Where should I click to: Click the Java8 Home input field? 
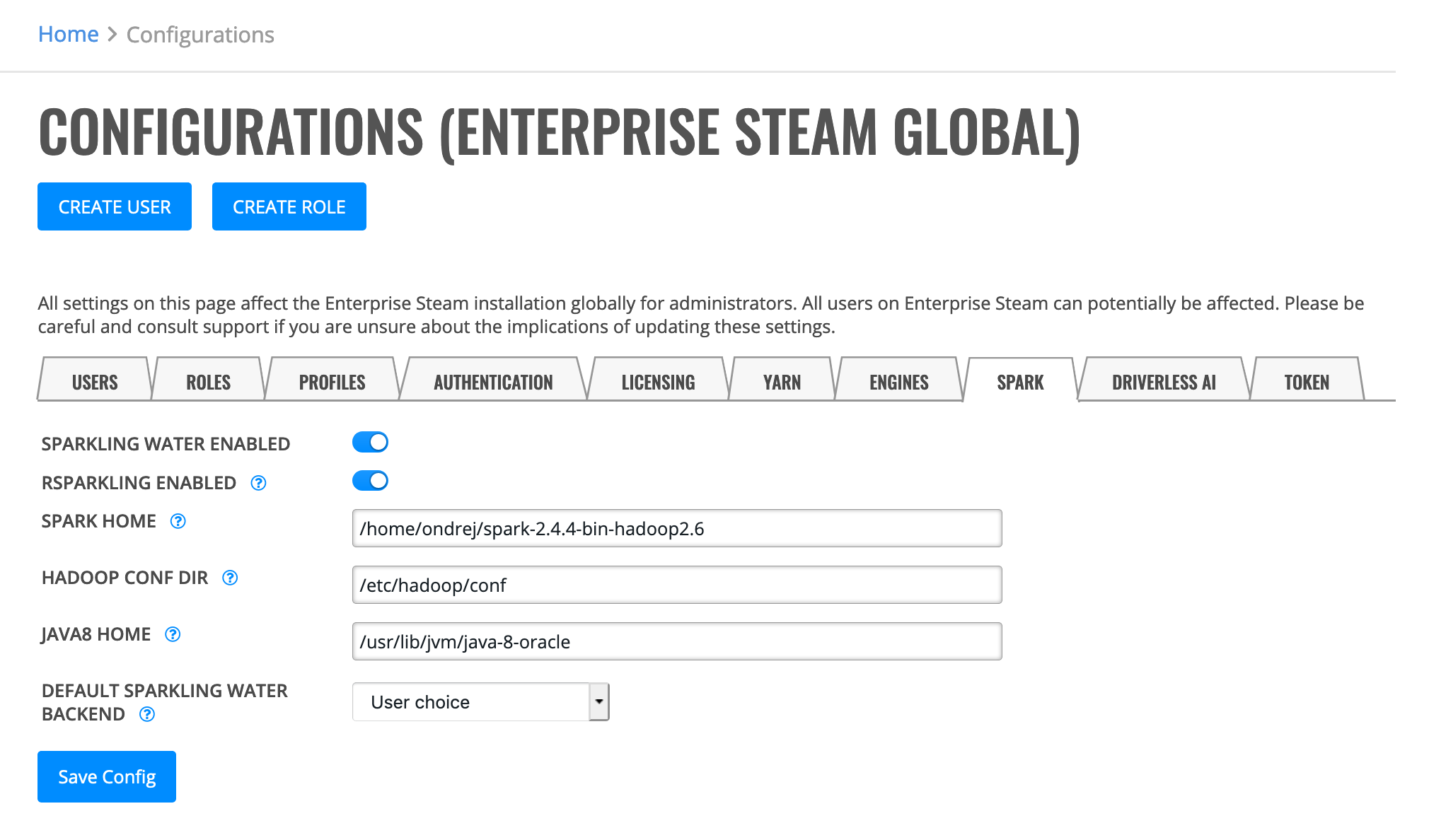677,641
